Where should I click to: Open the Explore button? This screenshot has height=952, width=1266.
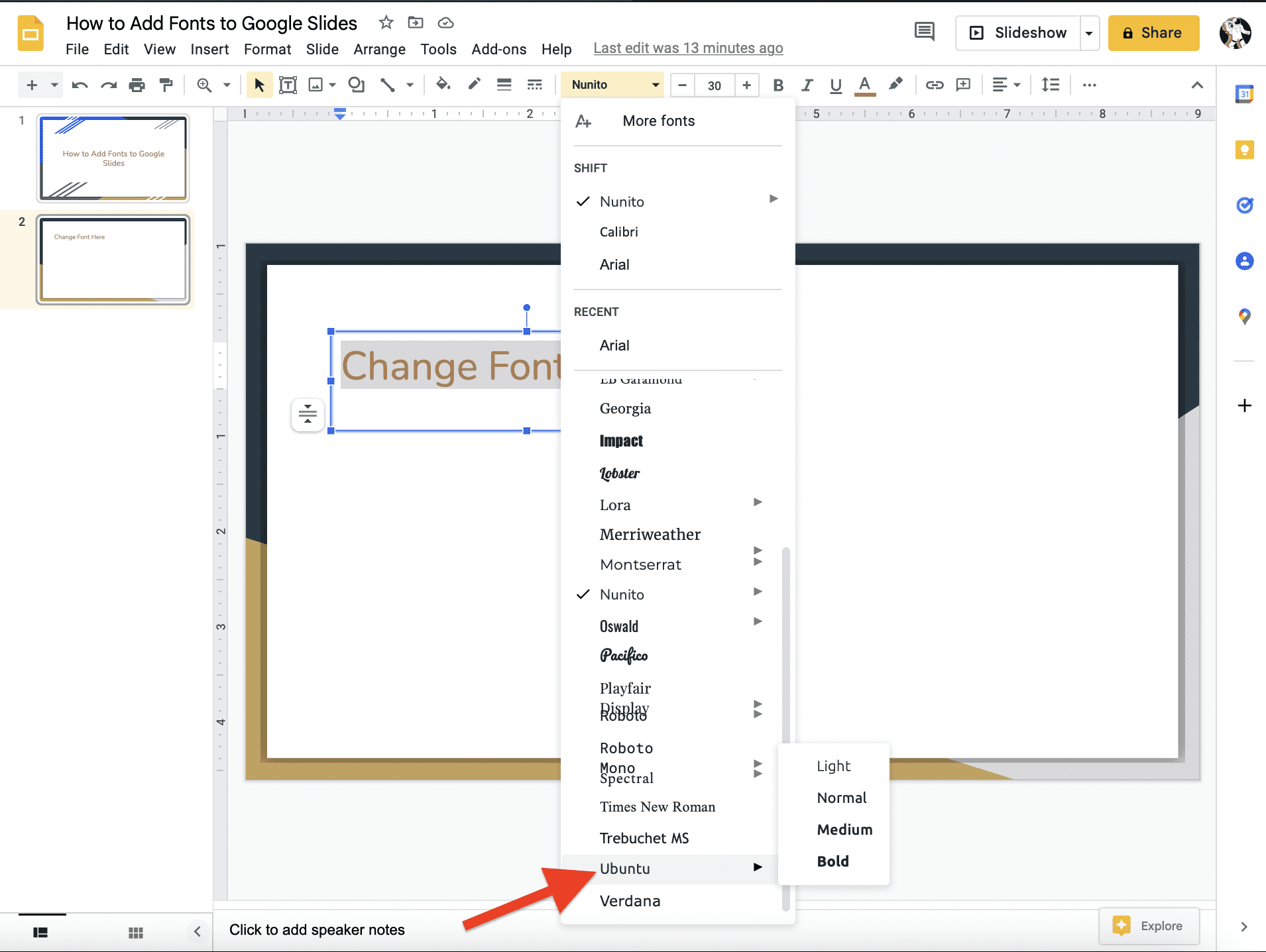tap(1149, 926)
